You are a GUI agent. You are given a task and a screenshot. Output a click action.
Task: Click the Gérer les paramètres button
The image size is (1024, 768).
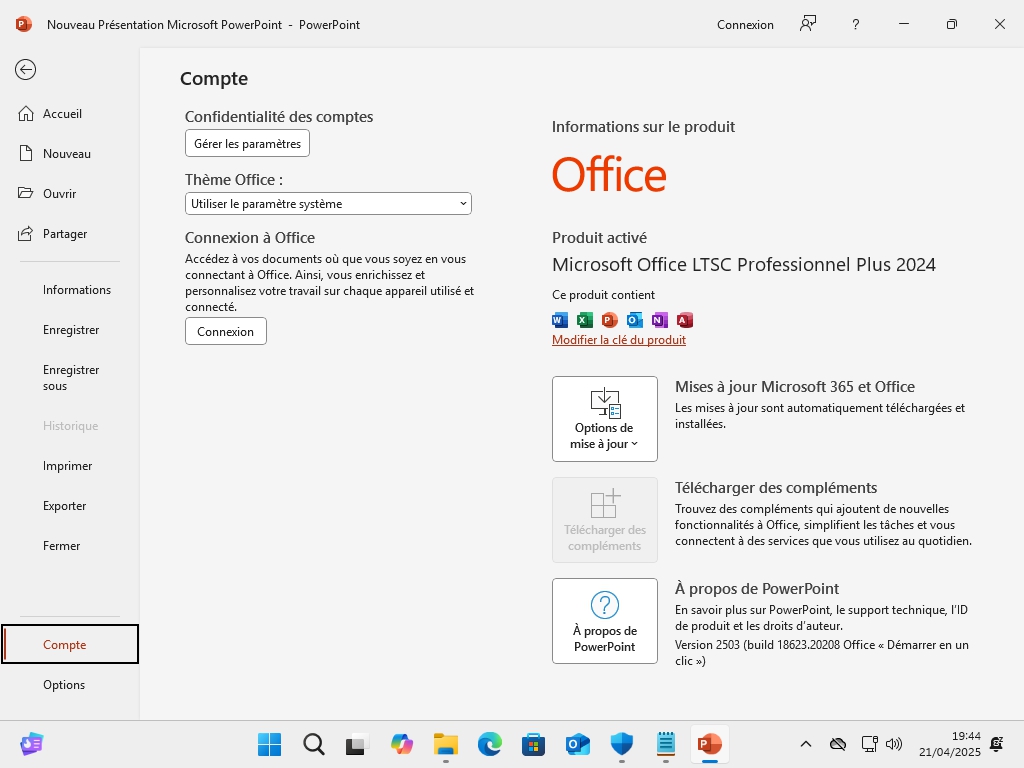pyautogui.click(x=247, y=143)
